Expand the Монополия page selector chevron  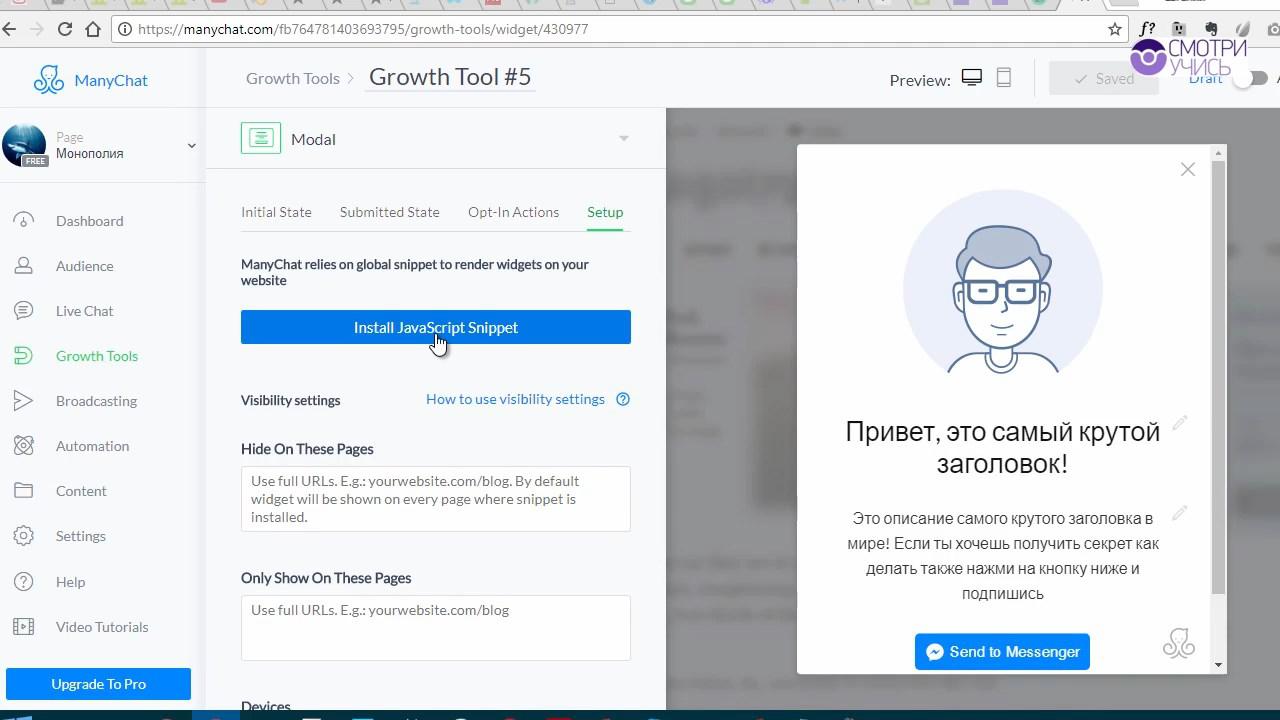click(191, 145)
